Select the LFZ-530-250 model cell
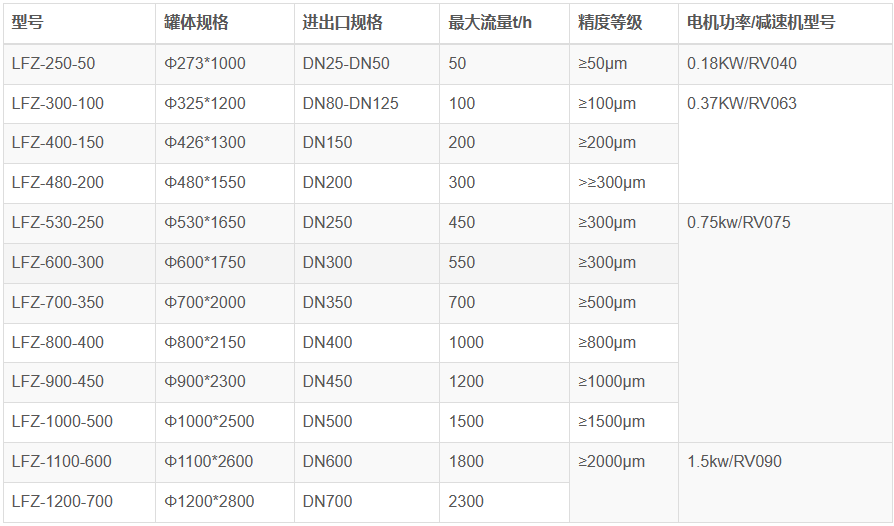This screenshot has height=526, width=894. click(x=58, y=223)
